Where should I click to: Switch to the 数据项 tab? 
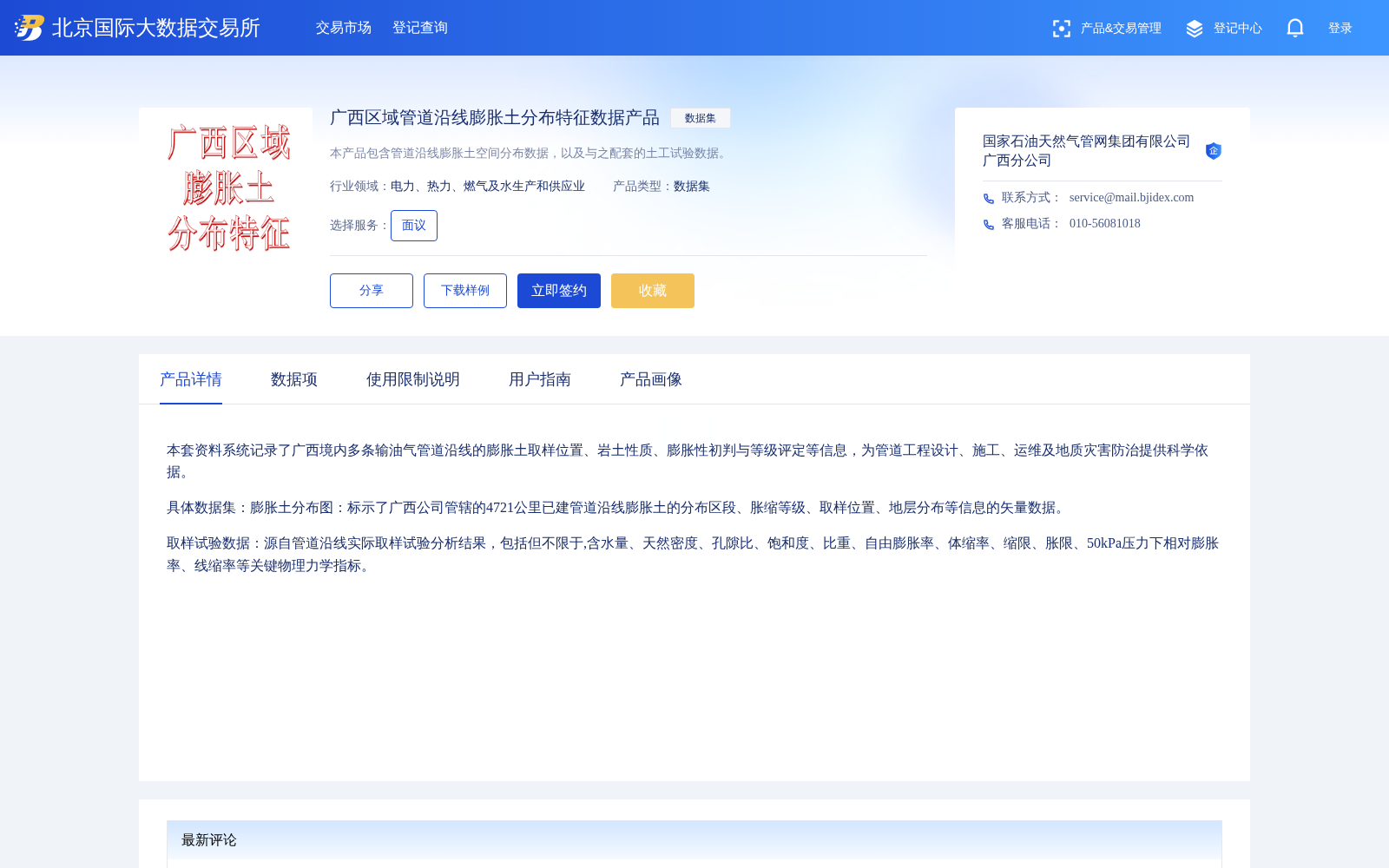point(294,379)
